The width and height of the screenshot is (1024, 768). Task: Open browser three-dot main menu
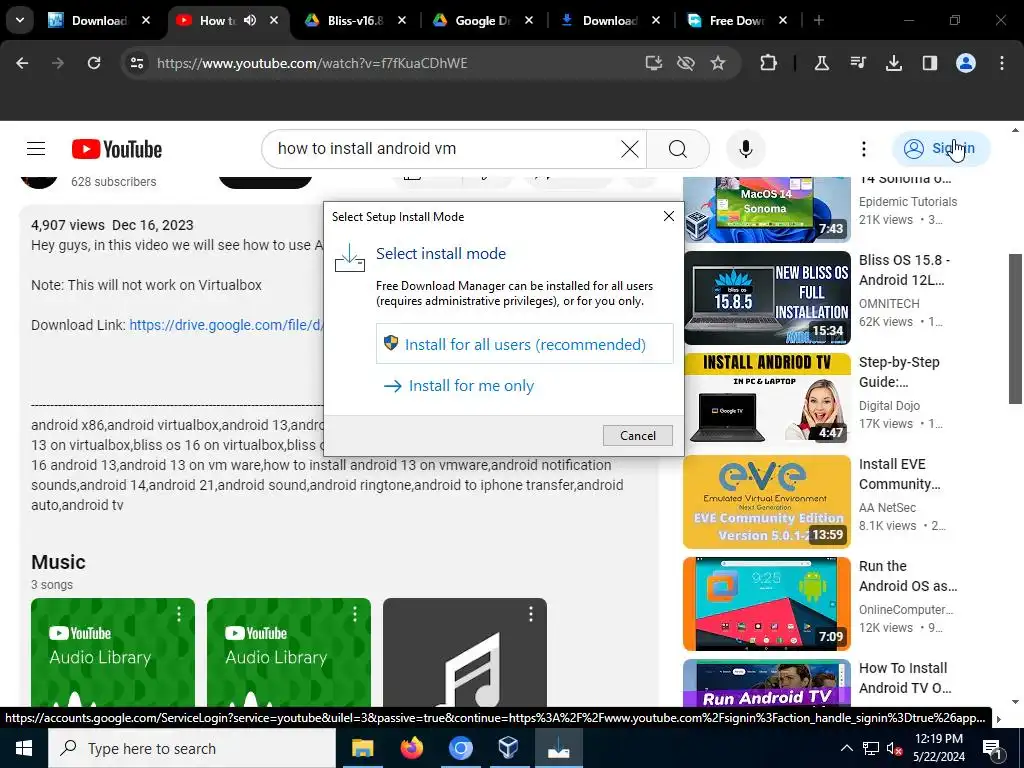[1001, 63]
